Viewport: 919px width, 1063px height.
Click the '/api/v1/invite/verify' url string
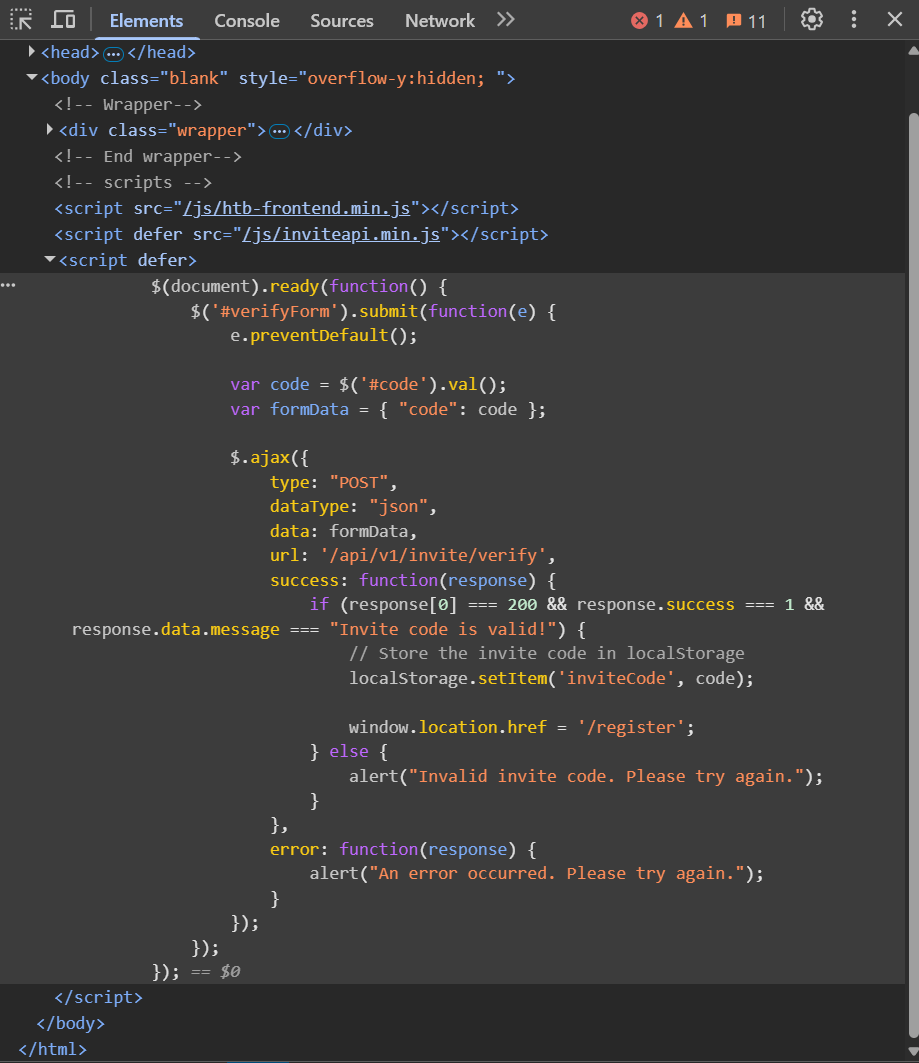point(433,555)
